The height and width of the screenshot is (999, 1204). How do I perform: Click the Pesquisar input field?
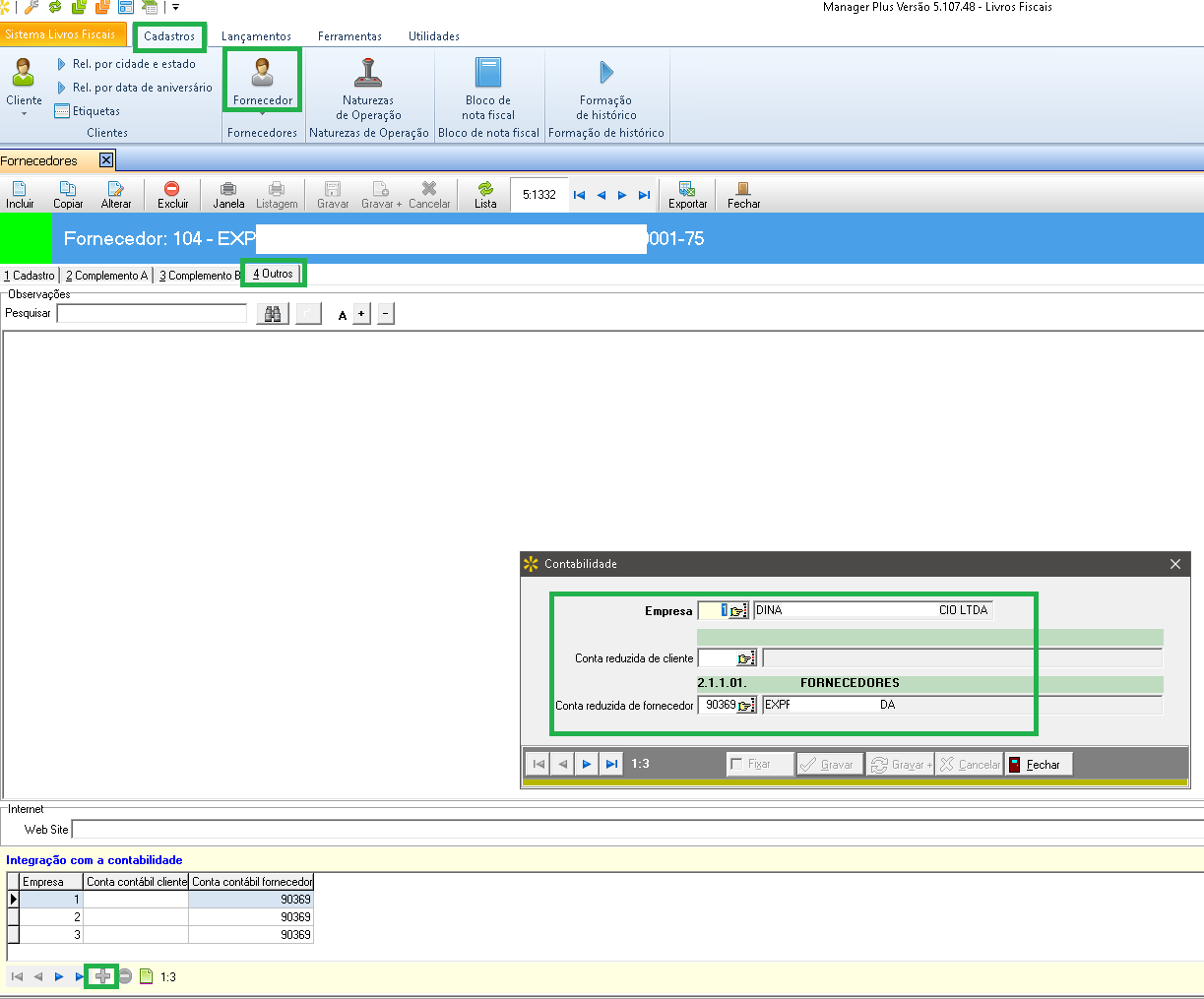click(x=152, y=314)
